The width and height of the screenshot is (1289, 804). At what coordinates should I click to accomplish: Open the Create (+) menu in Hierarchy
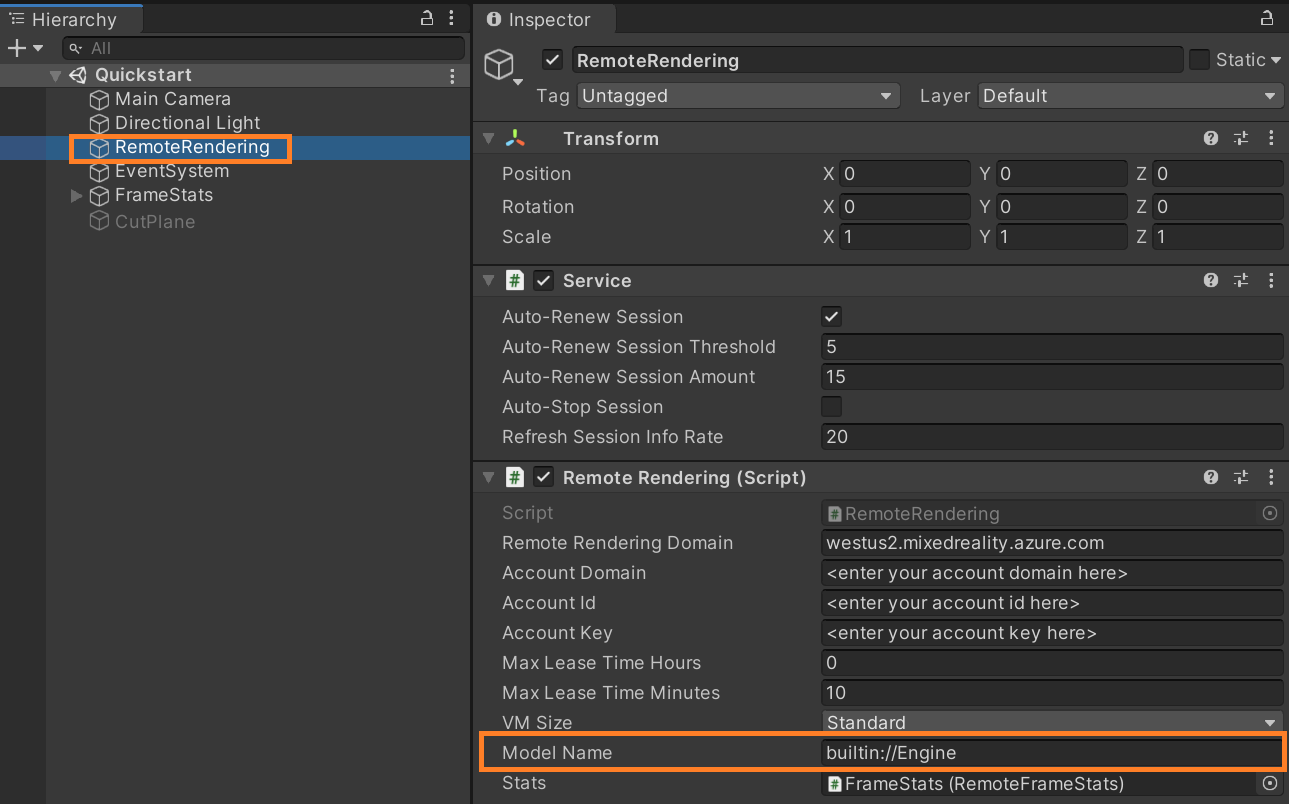[15, 47]
